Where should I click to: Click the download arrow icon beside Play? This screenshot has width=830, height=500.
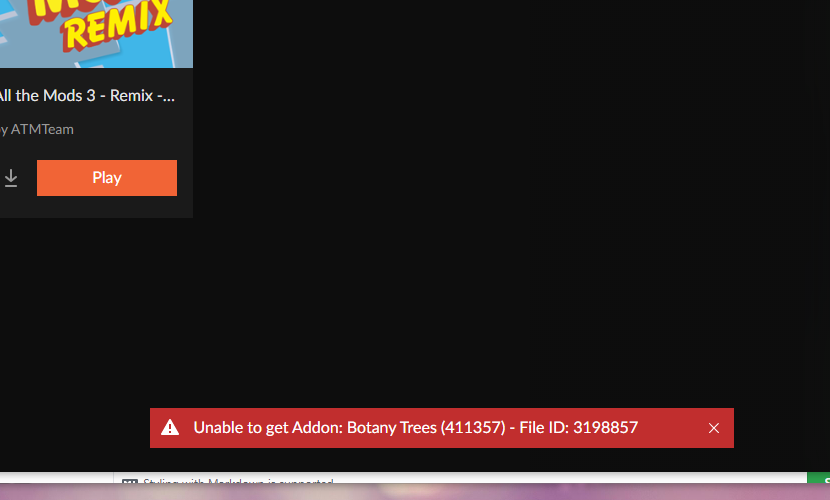coord(11,178)
